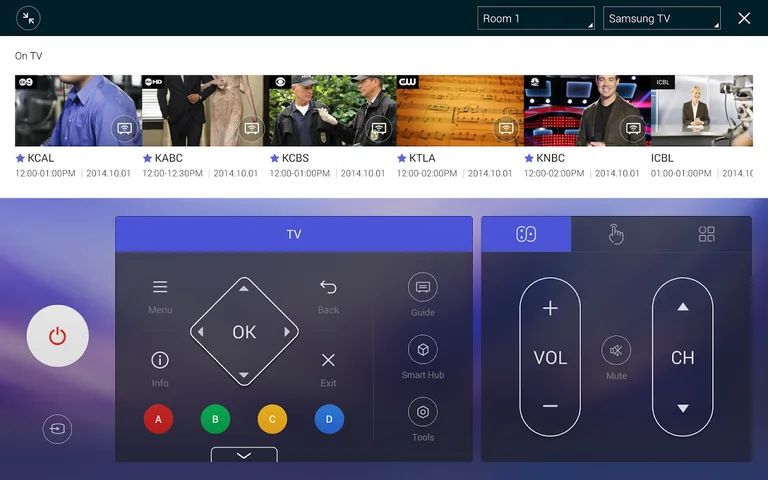Open Tools

coord(423,420)
